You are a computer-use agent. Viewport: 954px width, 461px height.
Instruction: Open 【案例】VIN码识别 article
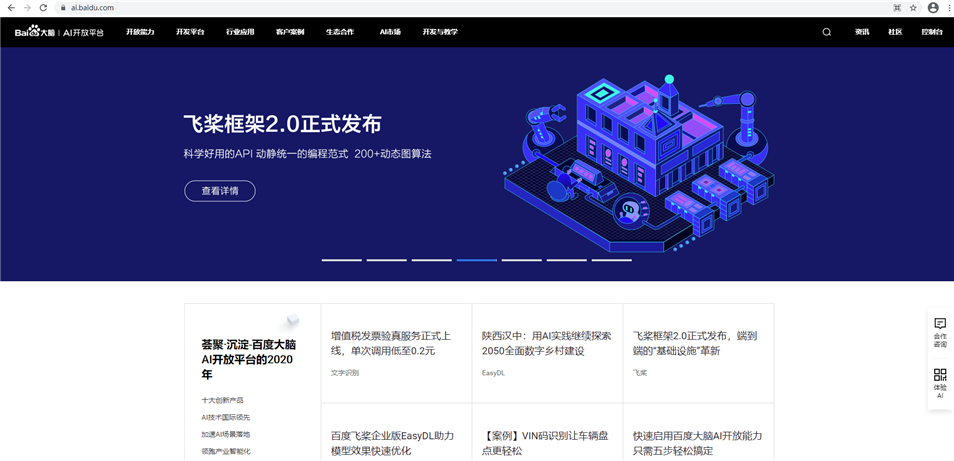pos(545,443)
